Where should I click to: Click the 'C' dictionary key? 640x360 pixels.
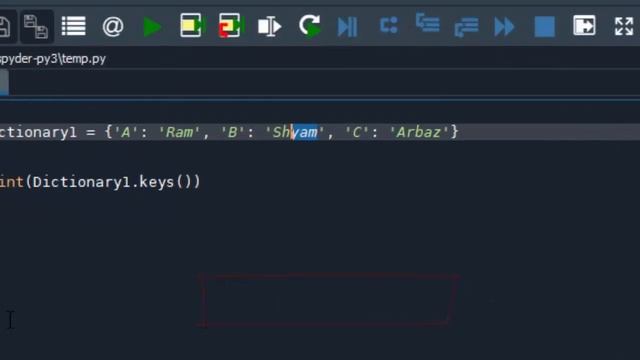(x=356, y=132)
